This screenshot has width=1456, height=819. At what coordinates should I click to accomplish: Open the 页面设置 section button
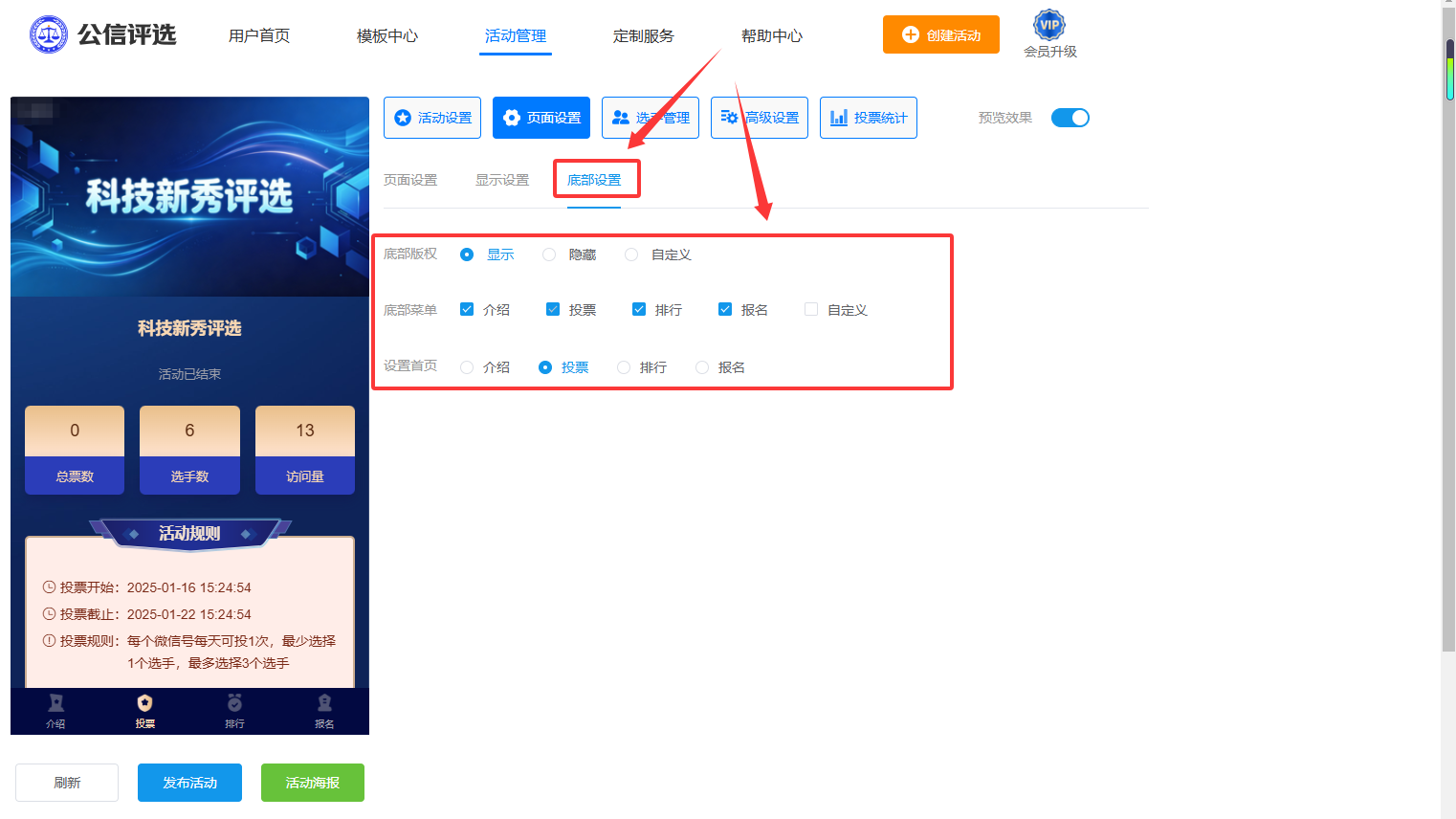click(541, 118)
